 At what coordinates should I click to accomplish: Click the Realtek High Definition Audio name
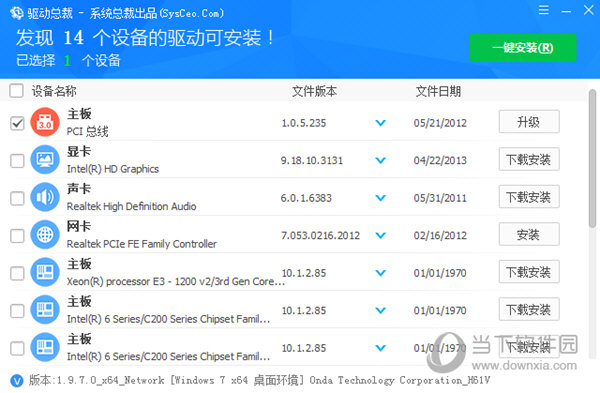click(x=131, y=206)
